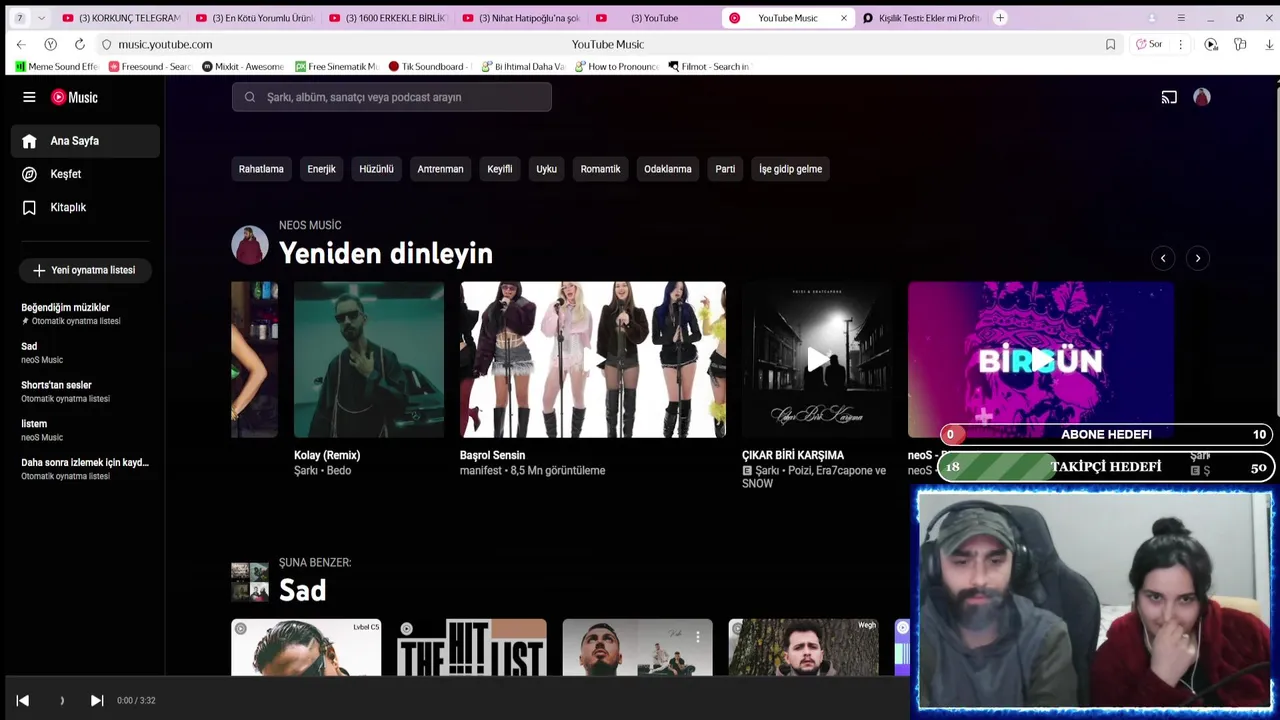This screenshot has height=720, width=1280.
Task: Close the YouTube Music browser tab
Action: click(843, 18)
